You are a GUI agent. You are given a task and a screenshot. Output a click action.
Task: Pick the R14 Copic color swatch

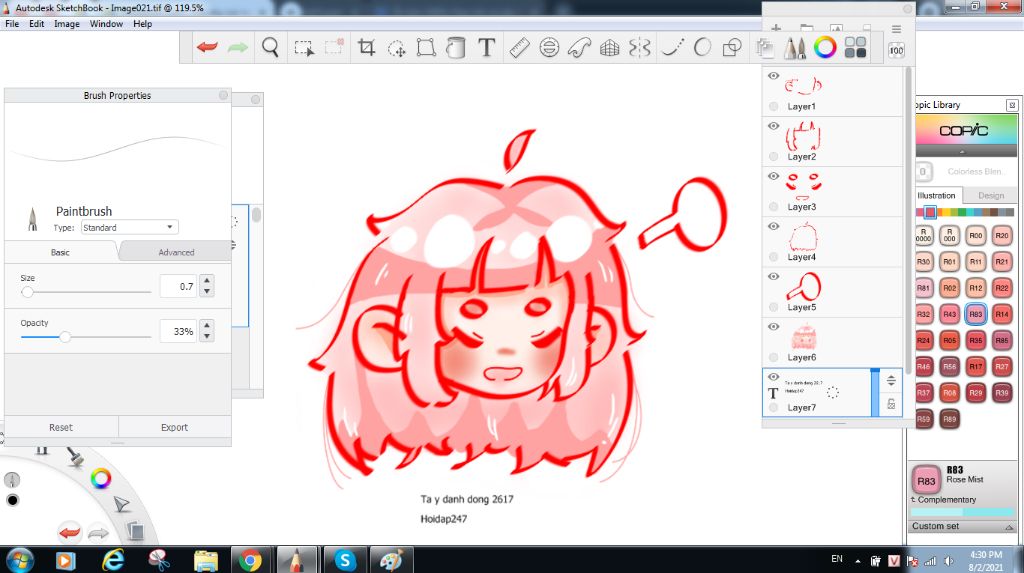tap(1002, 314)
